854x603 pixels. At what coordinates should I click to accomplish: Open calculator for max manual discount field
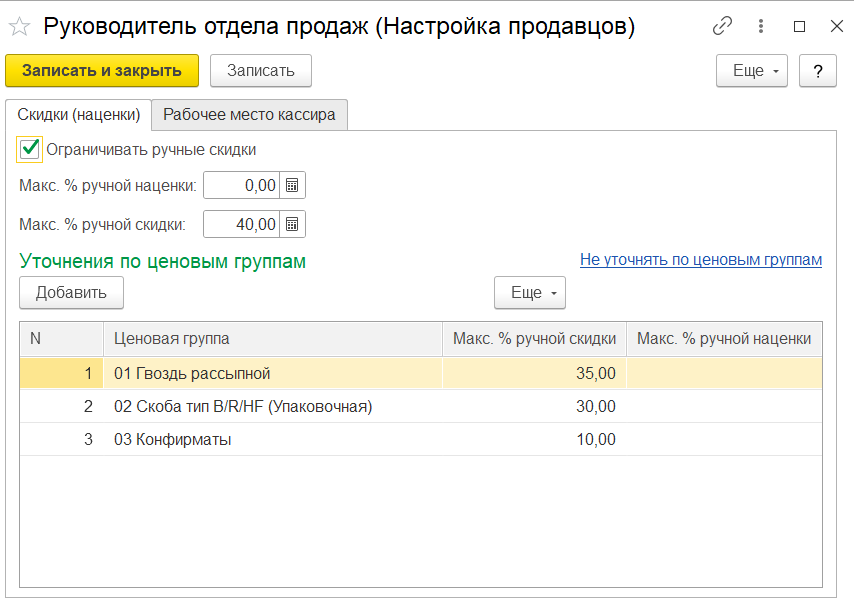pos(293,224)
